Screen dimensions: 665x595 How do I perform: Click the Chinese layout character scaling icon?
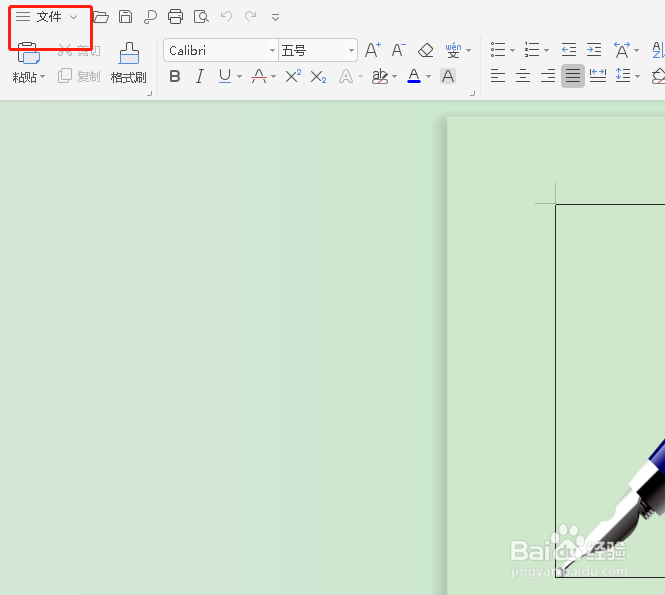coord(622,50)
